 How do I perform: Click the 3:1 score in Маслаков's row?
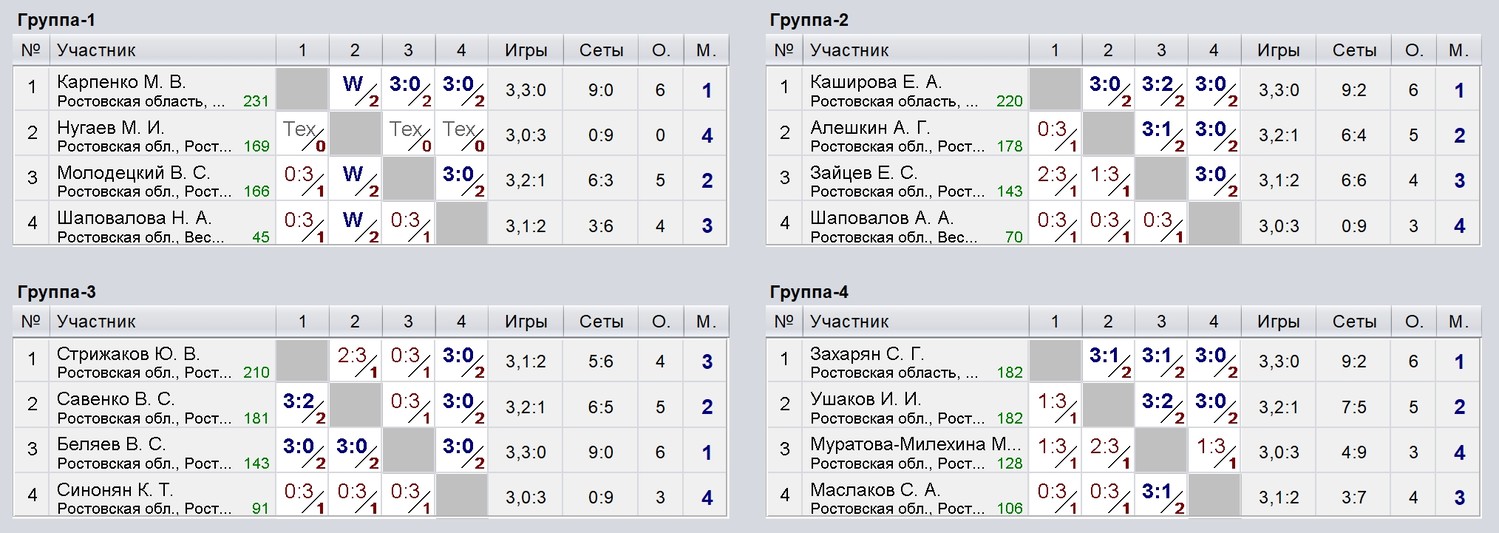(x=1161, y=497)
